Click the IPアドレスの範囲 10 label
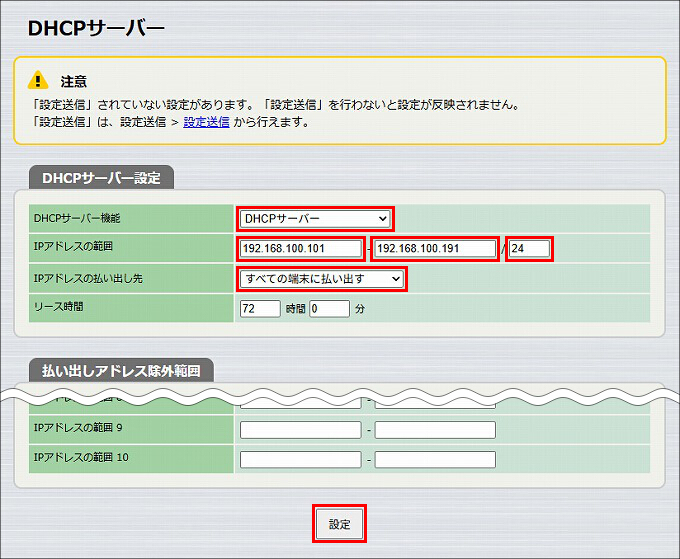Image resolution: width=680 pixels, height=559 pixels. point(81,457)
